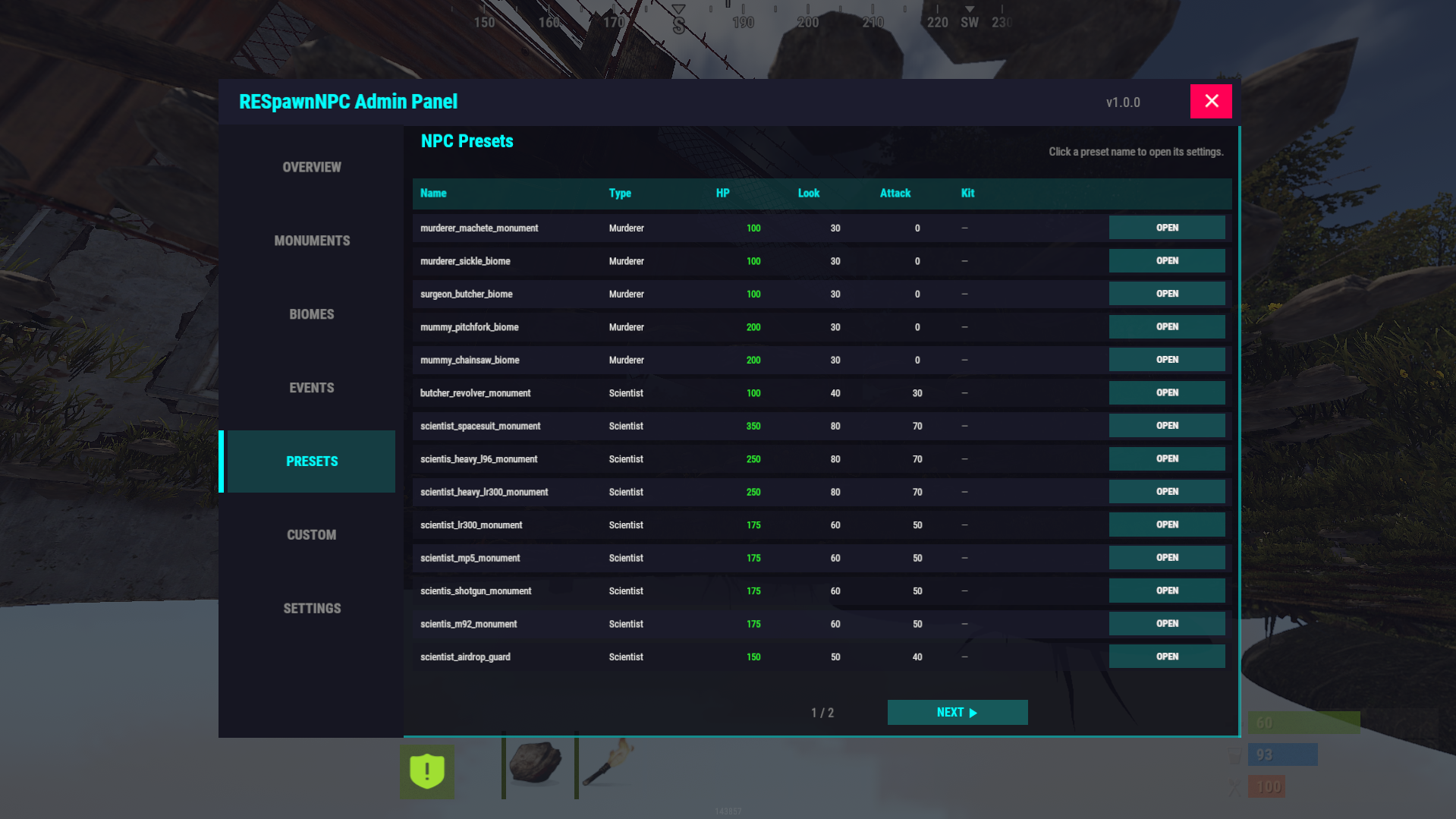Click the butcher_revolver_monument preset name

tap(475, 393)
